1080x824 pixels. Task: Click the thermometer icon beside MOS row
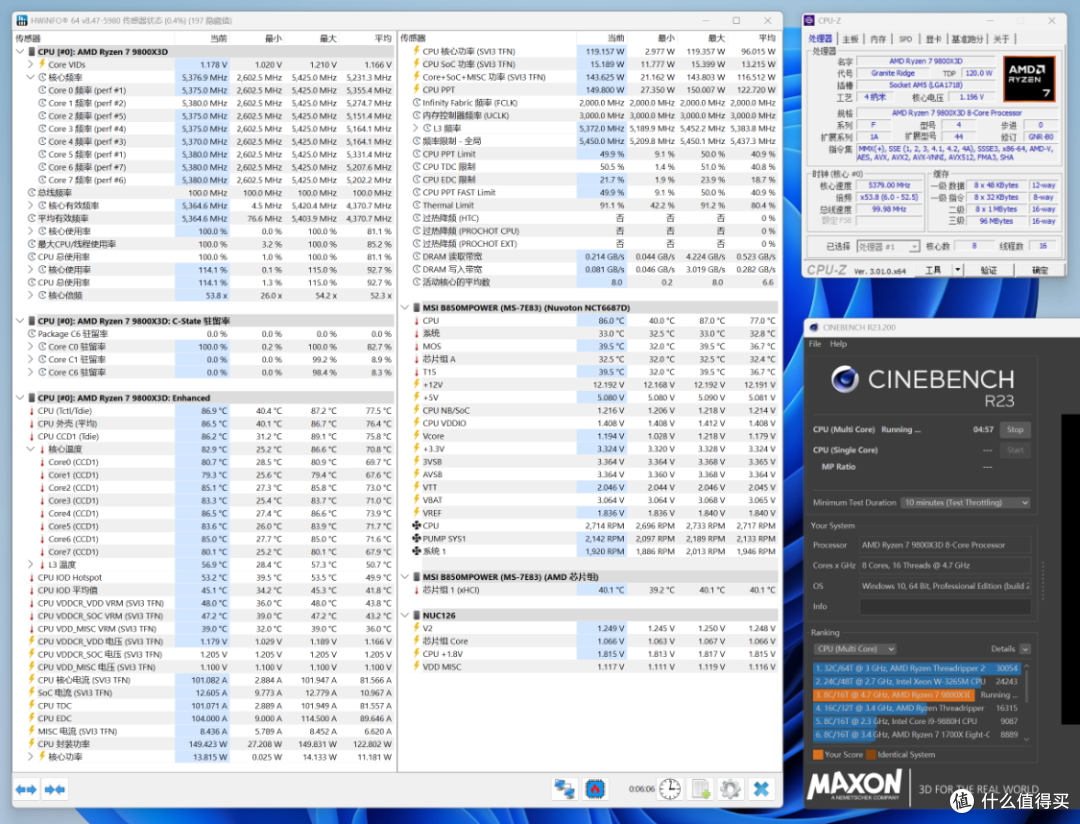click(416, 346)
